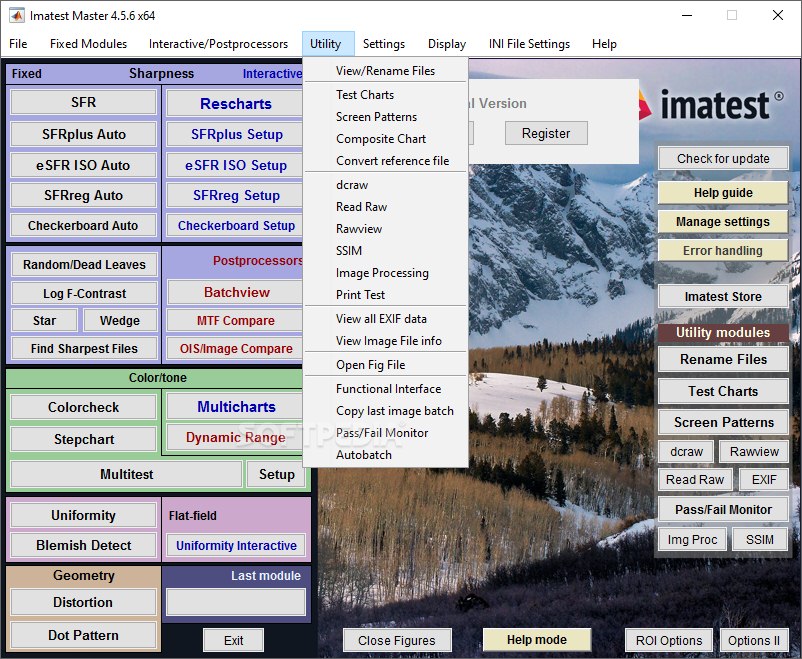
Task: Select Convert reference file
Action: (x=385, y=161)
